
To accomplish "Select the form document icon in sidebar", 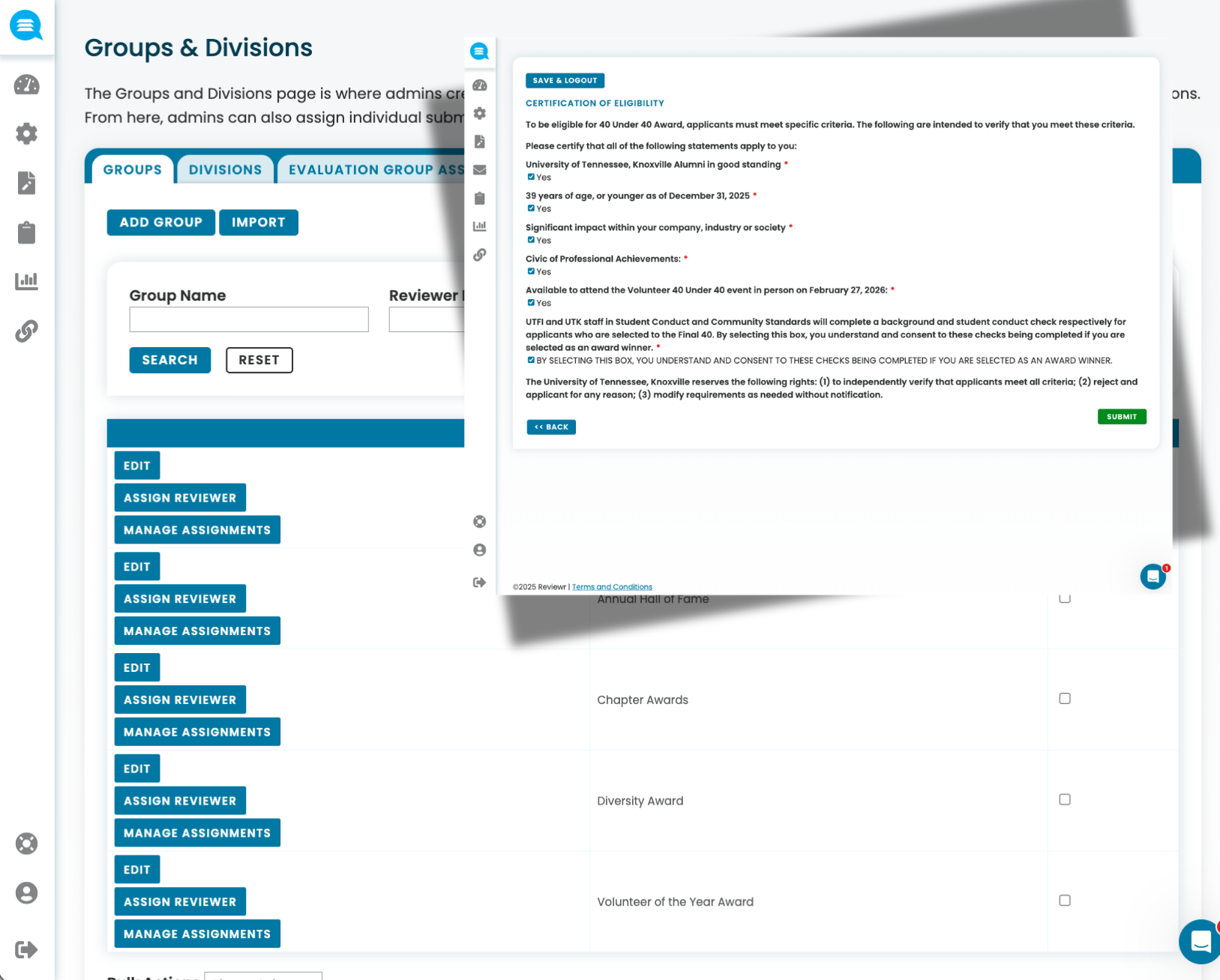I will [27, 183].
